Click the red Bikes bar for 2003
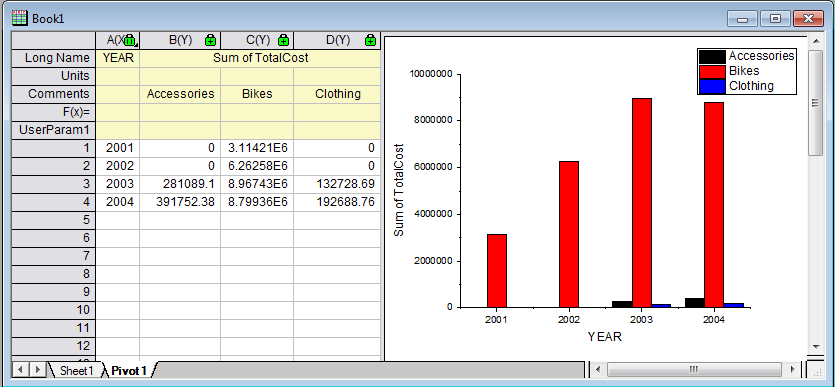The width and height of the screenshot is (835, 387). [x=642, y=203]
